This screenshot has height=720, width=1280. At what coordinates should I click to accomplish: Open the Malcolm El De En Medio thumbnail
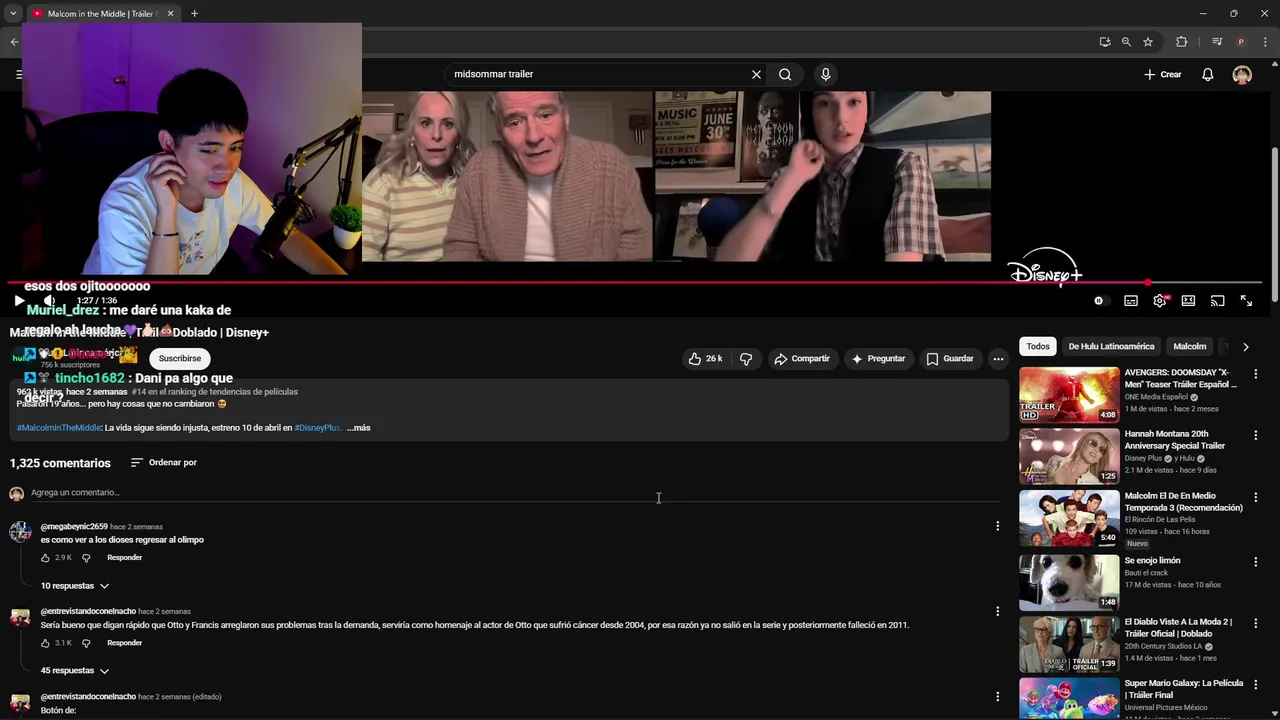pyautogui.click(x=1069, y=518)
